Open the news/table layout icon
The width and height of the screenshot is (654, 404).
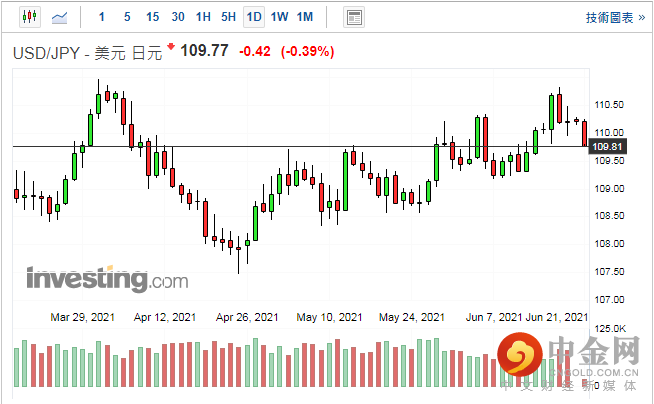(x=354, y=17)
